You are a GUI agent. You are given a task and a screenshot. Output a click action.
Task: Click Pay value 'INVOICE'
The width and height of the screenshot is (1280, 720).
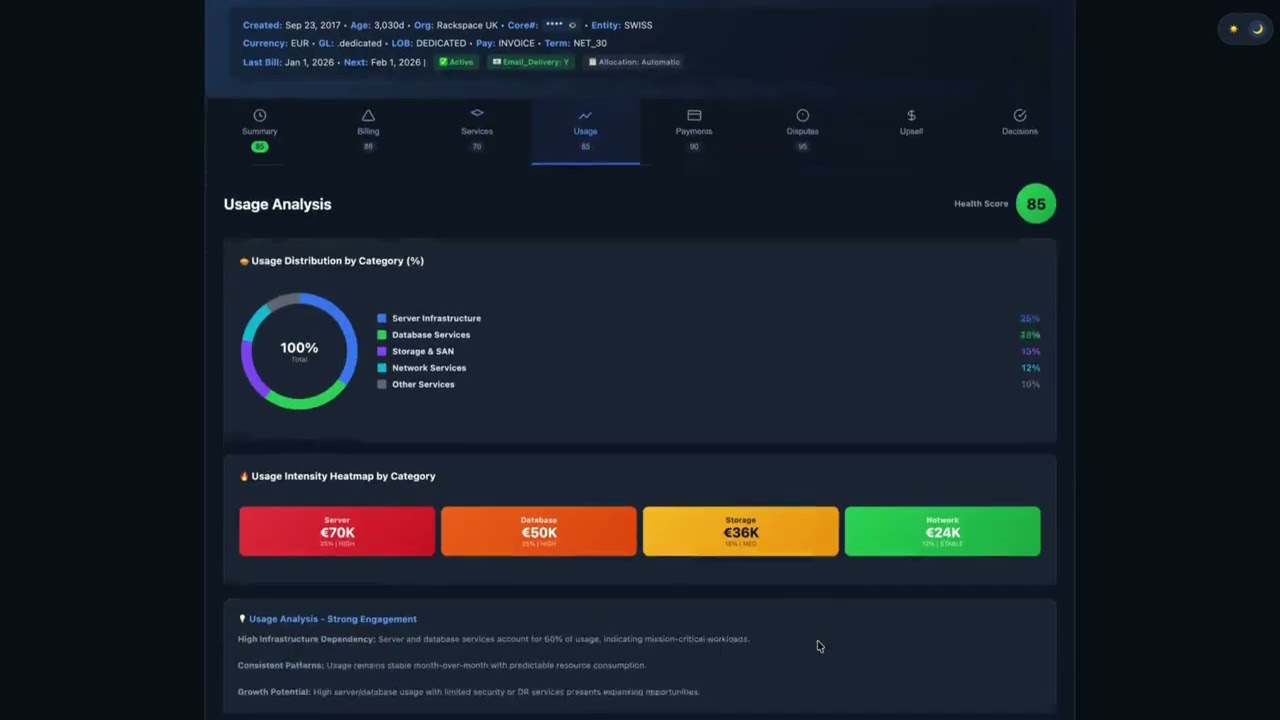click(516, 43)
